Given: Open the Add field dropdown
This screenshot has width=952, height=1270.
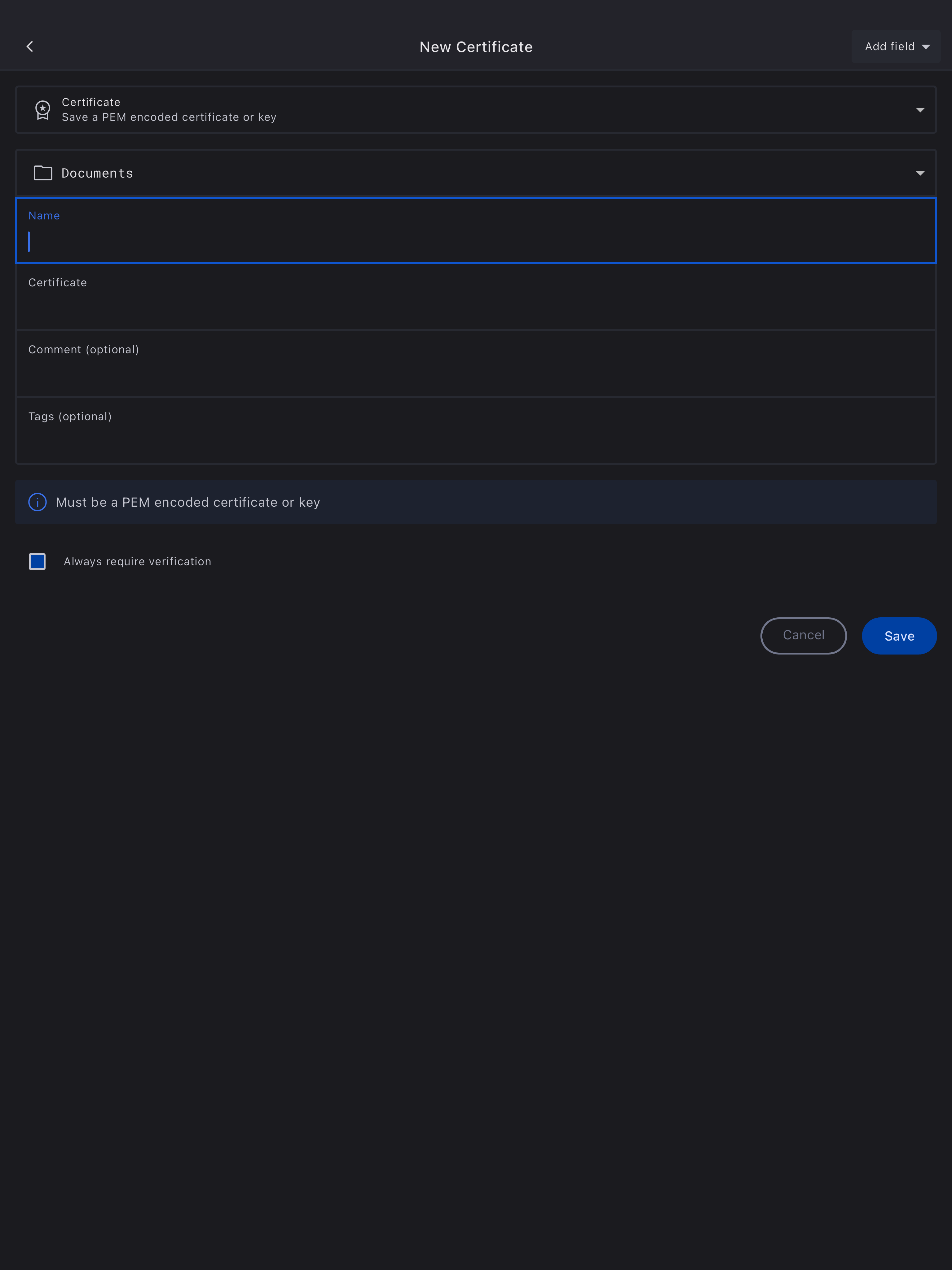Looking at the screenshot, I should (x=895, y=46).
